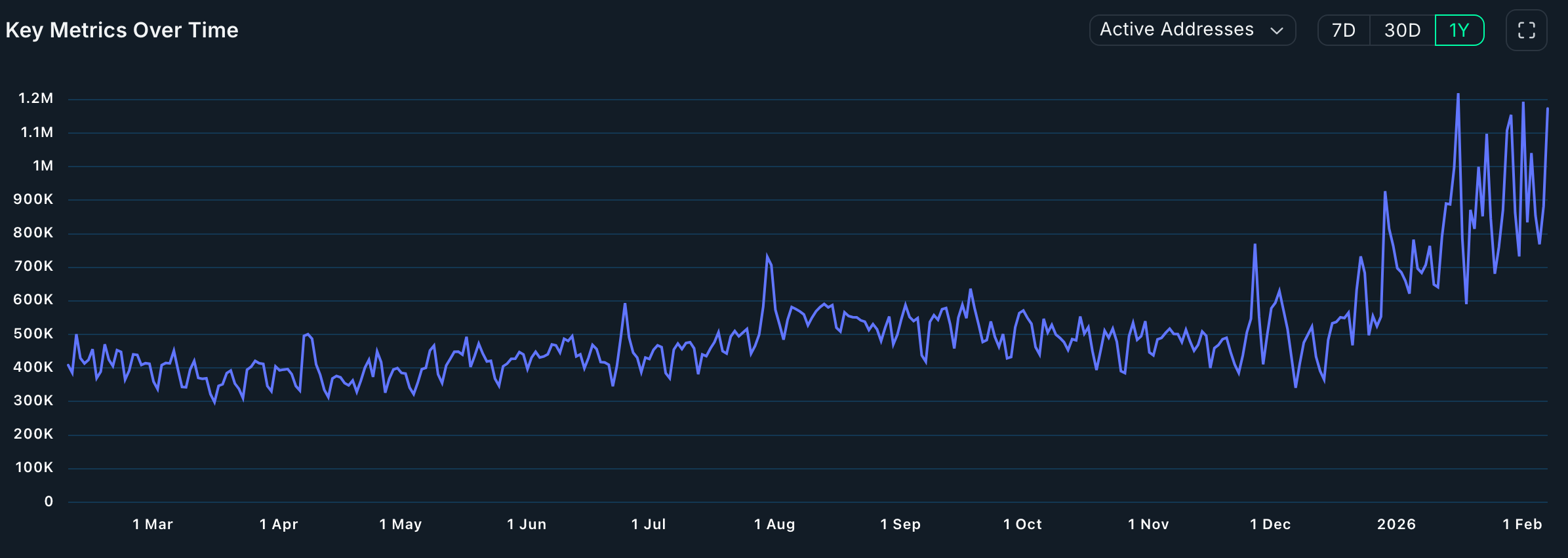Click the 1 Jul x-axis label
1568x558 pixels.
649,525
